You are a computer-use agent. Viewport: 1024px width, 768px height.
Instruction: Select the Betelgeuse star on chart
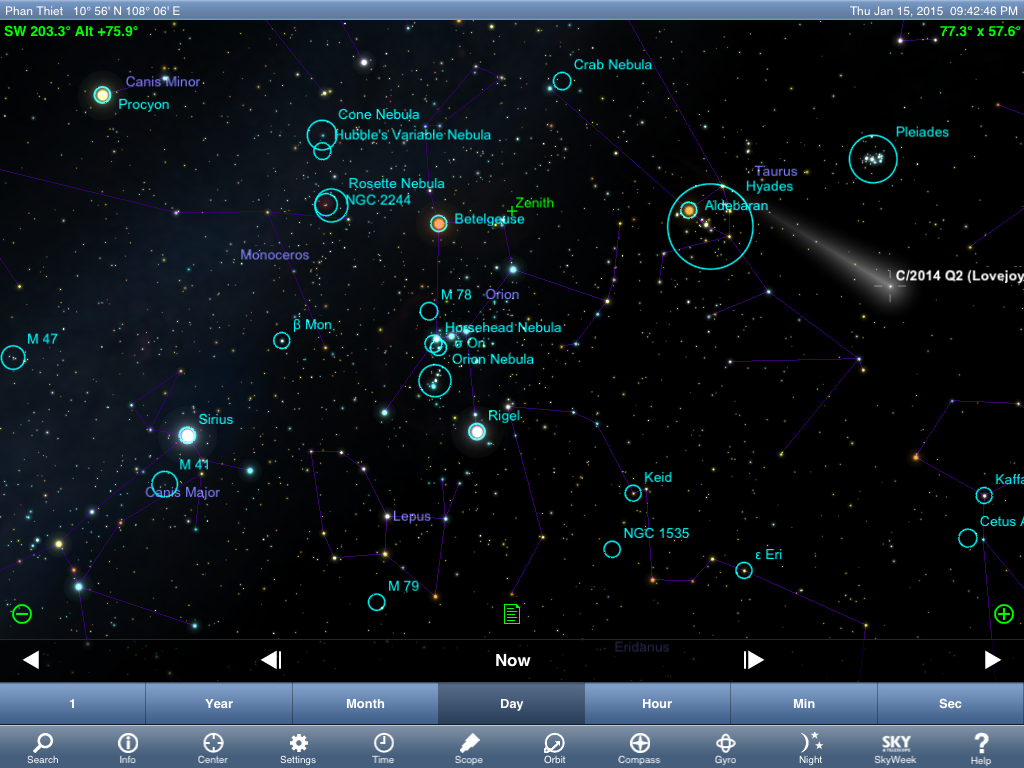point(438,223)
